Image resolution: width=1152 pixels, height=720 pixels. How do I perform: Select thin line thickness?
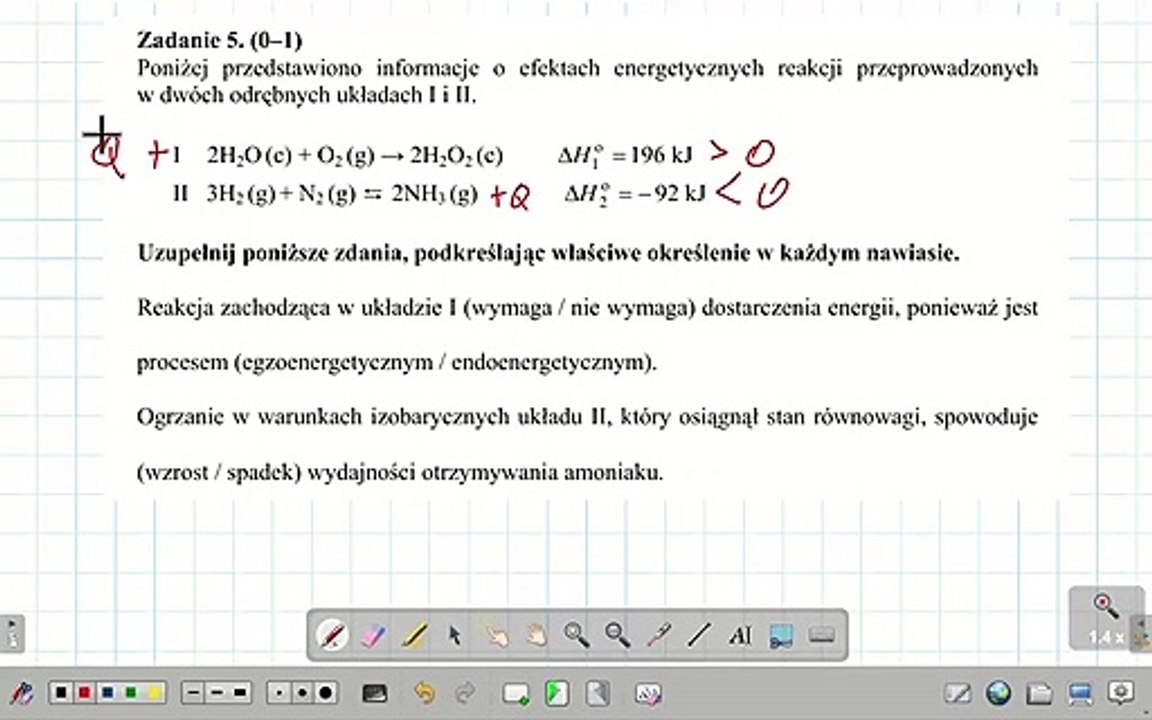(193, 693)
